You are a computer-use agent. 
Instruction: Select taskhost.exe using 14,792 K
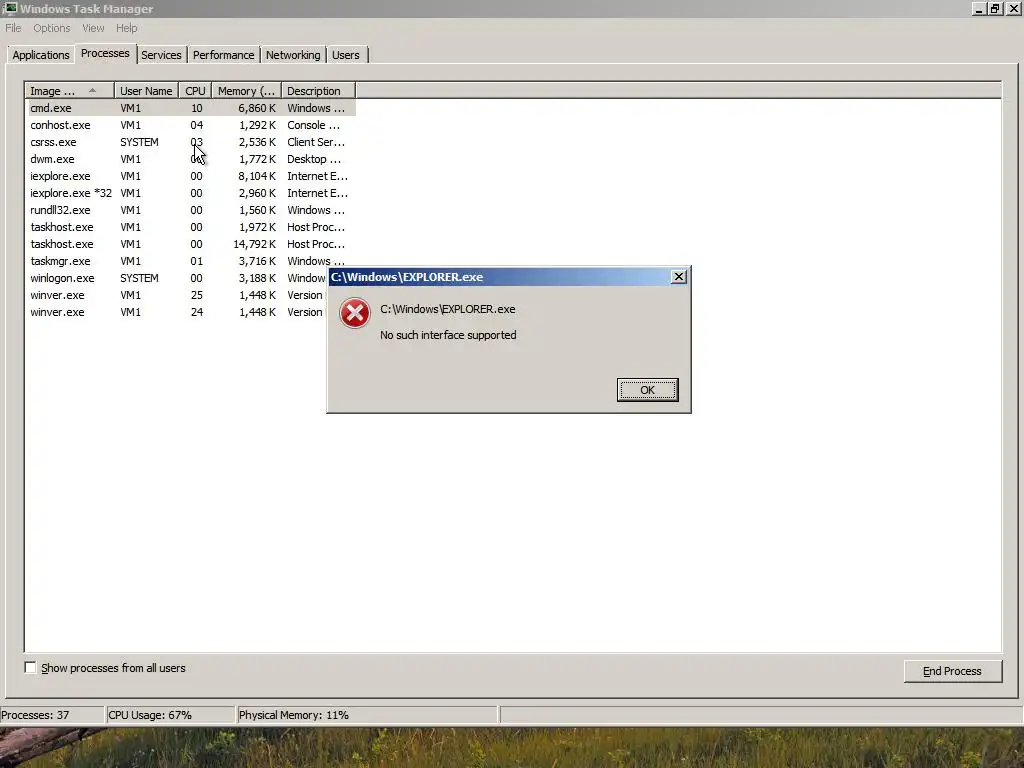click(x=191, y=244)
